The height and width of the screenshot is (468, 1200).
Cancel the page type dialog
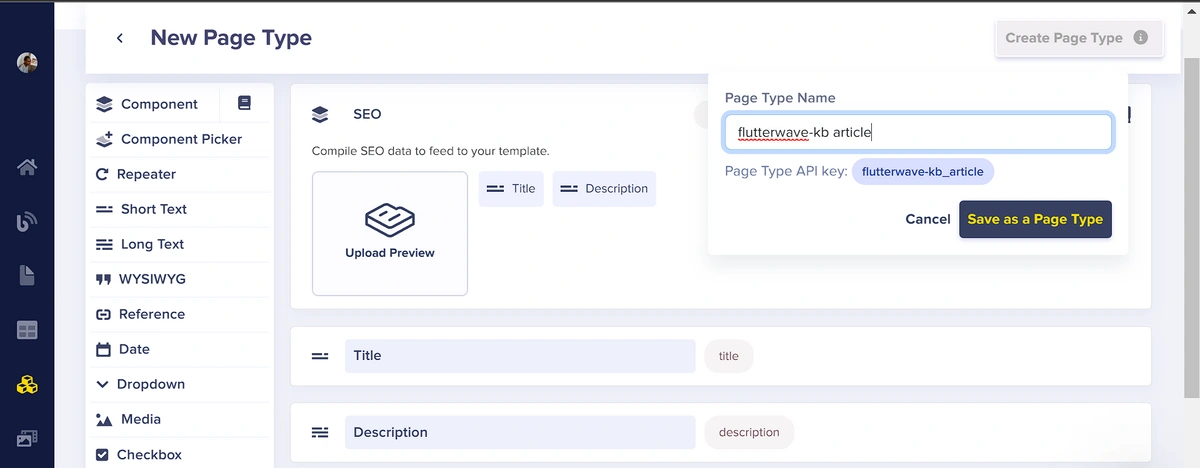[927, 219]
